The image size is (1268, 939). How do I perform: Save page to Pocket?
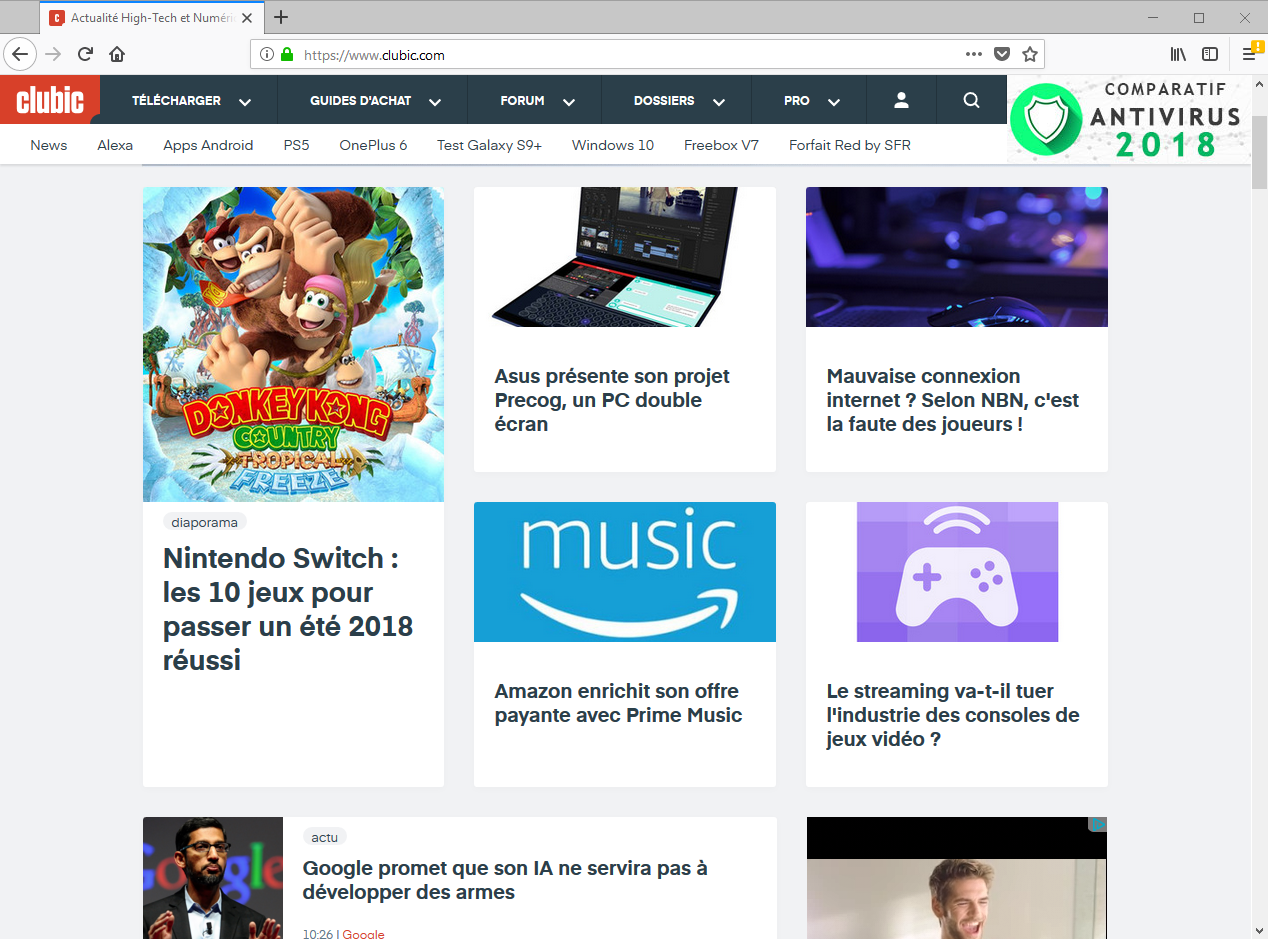coord(1002,54)
